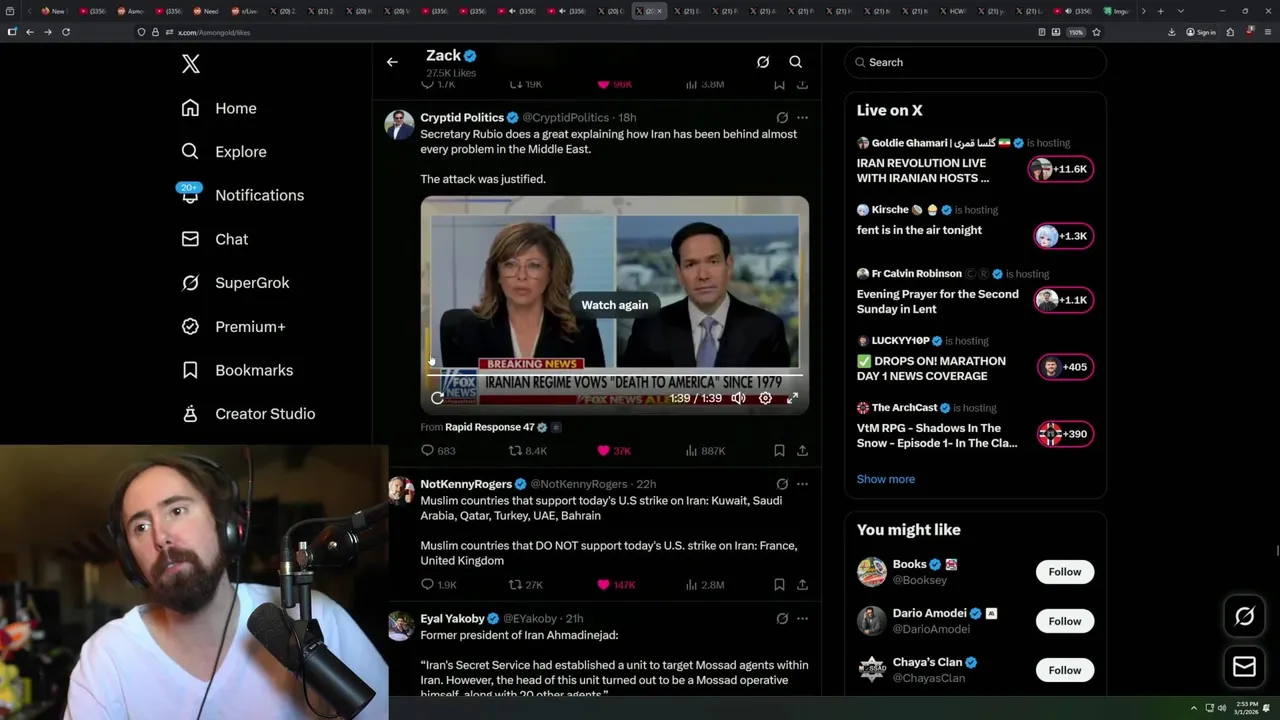Follow Chaya's Clan
The height and width of the screenshot is (720, 1280).
tap(1064, 670)
